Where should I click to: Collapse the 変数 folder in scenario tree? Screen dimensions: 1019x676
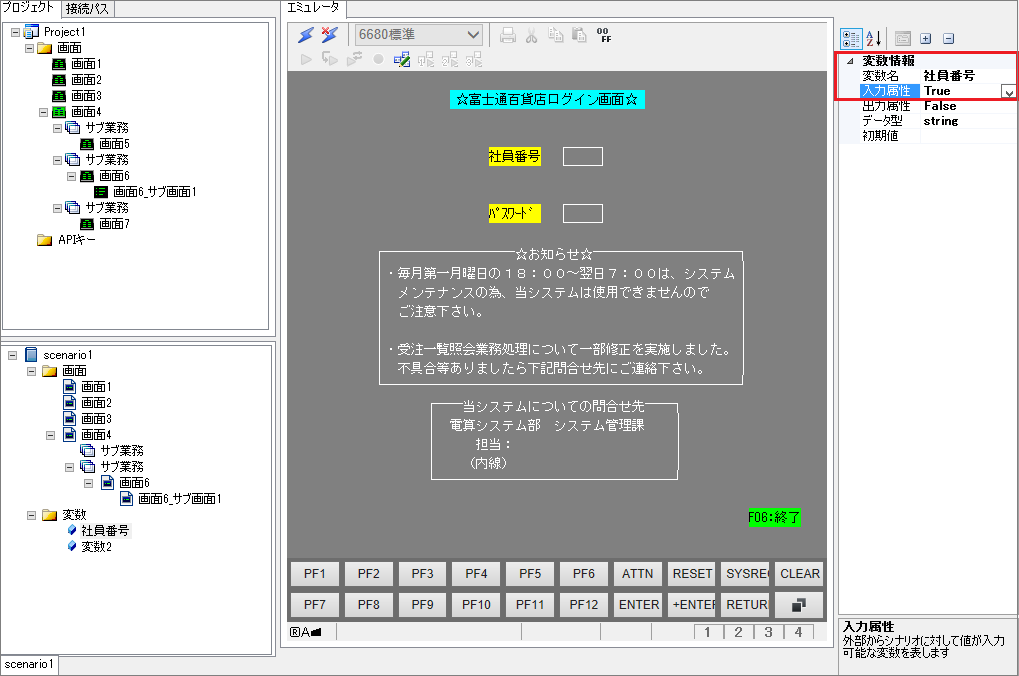point(31,515)
